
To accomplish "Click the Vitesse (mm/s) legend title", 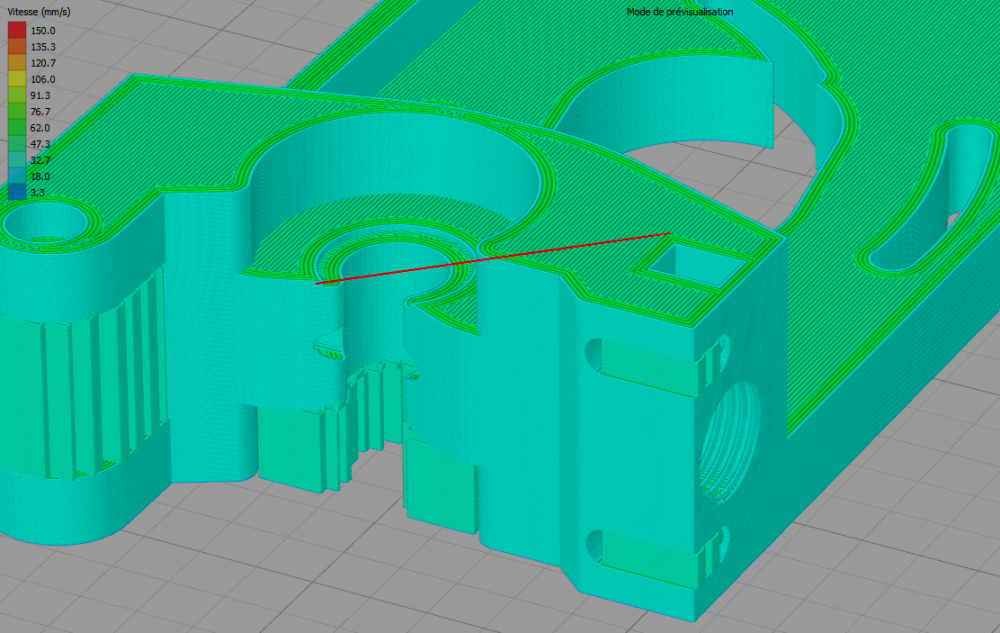I will [39, 12].
